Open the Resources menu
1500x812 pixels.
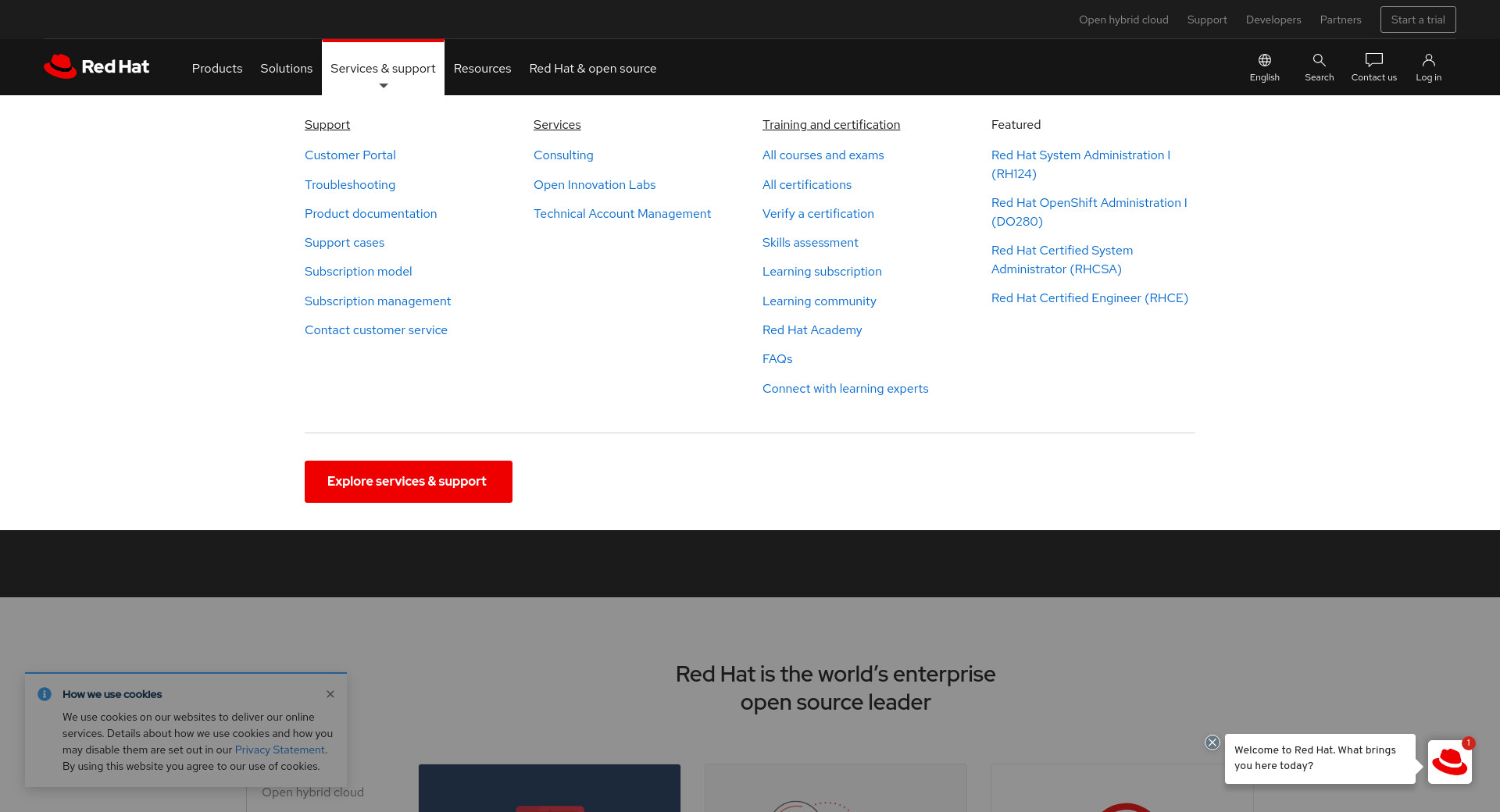tap(482, 69)
